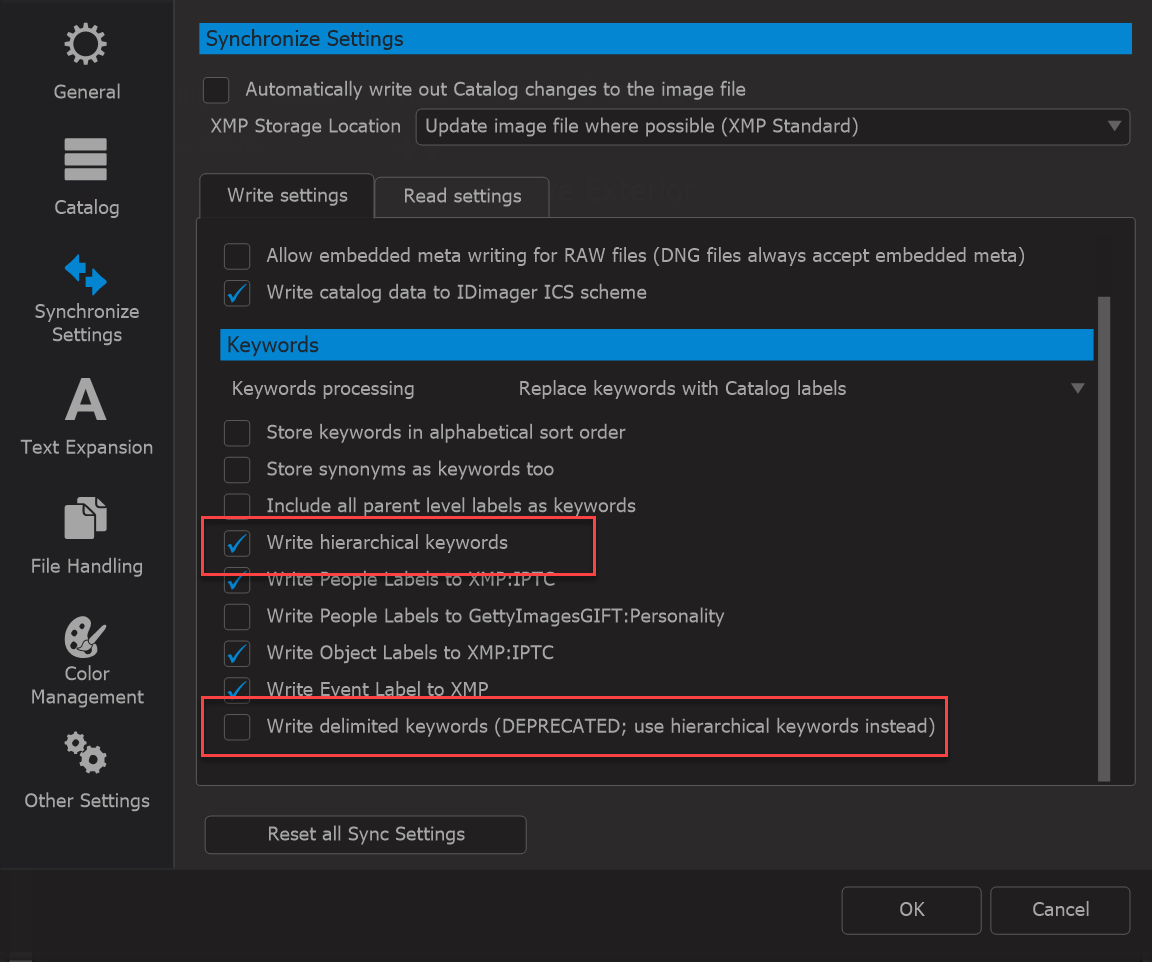Uncheck Write hierarchical keywords

pos(237,542)
